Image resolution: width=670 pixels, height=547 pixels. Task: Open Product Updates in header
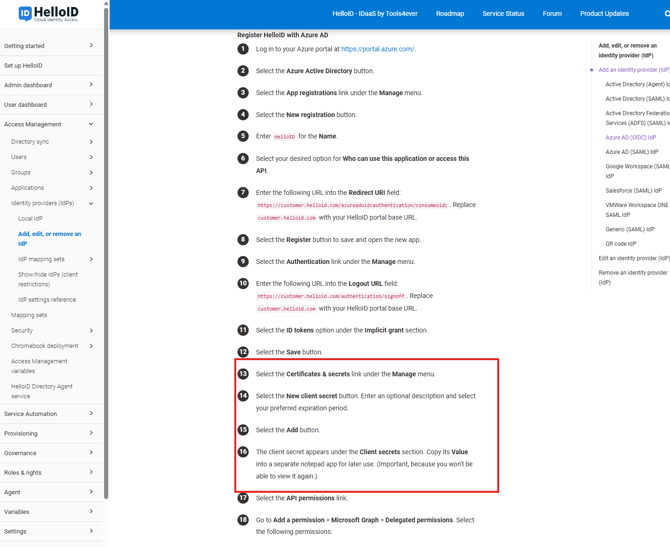point(604,14)
